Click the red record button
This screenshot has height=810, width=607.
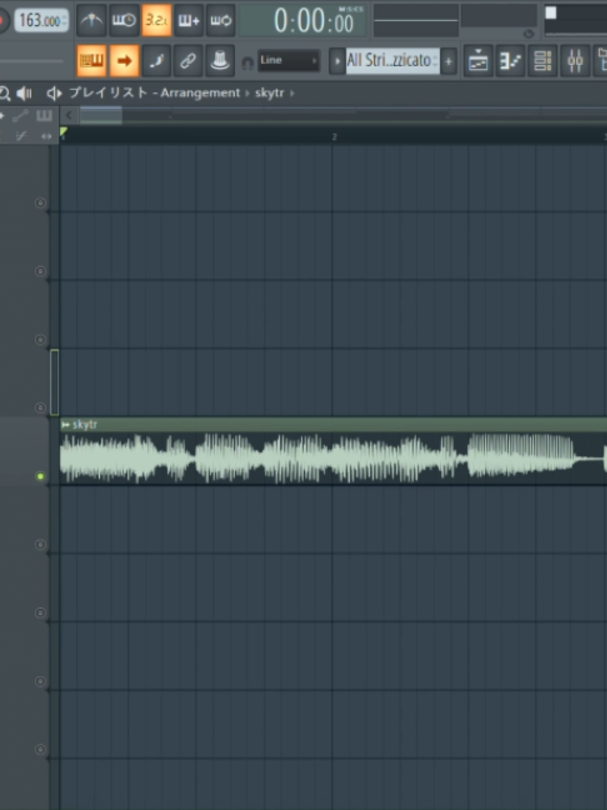[2, 21]
